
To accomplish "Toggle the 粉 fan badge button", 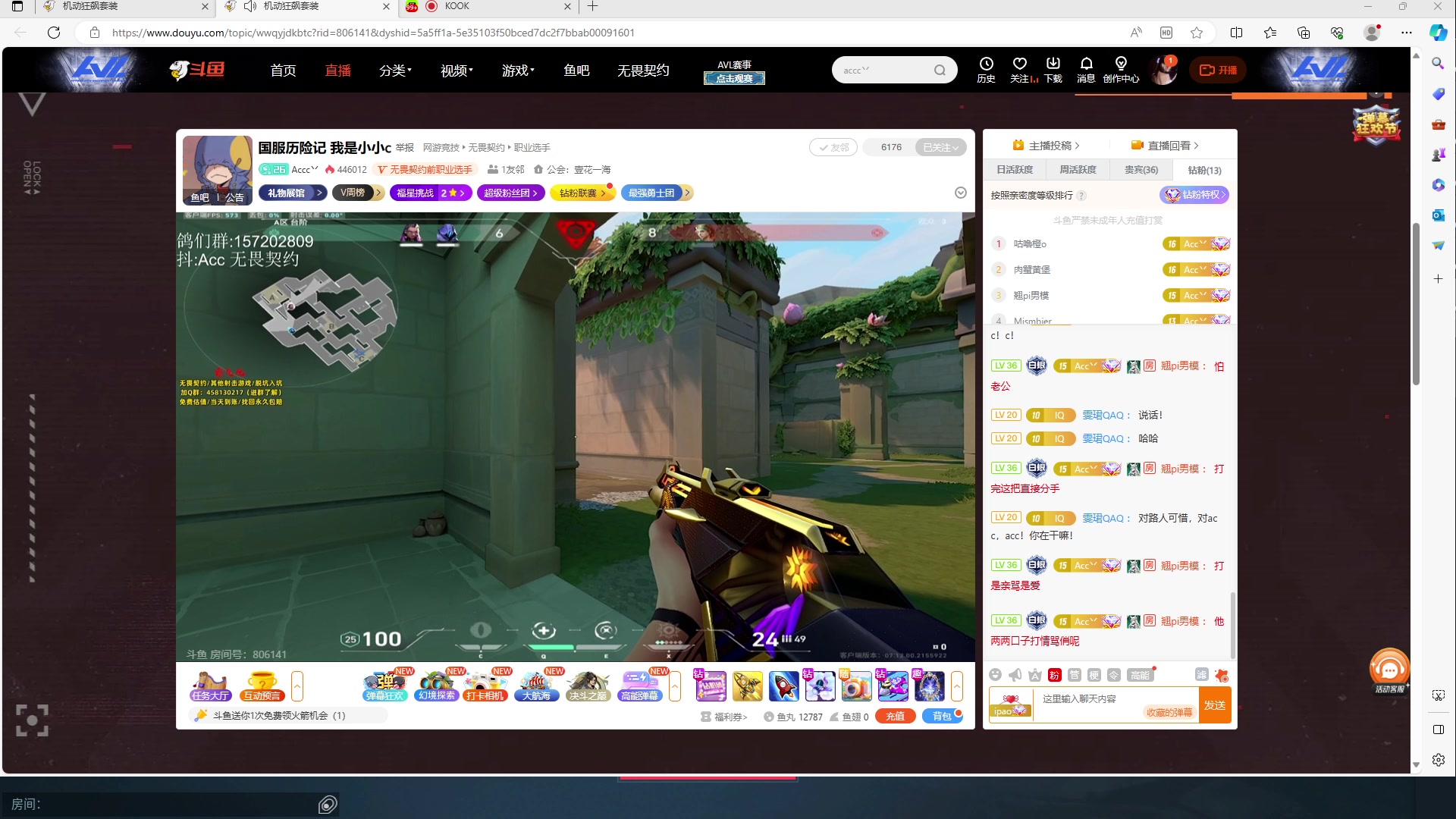I will click(x=1054, y=675).
